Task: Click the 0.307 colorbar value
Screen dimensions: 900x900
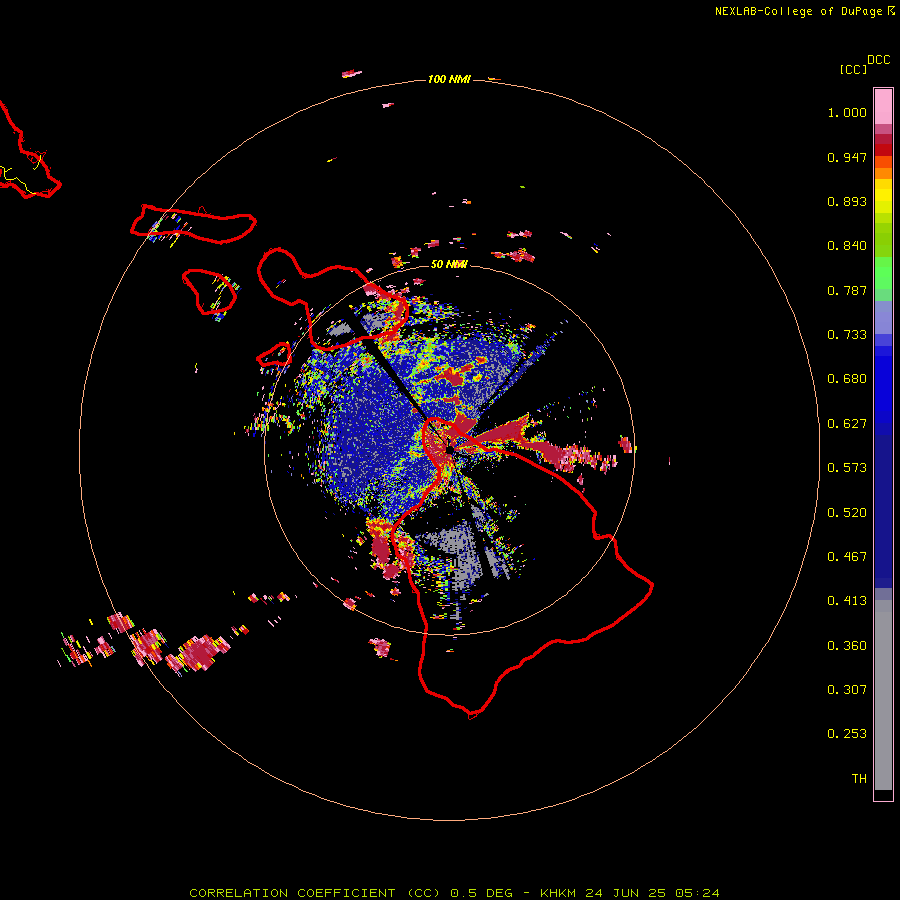Action: (847, 690)
